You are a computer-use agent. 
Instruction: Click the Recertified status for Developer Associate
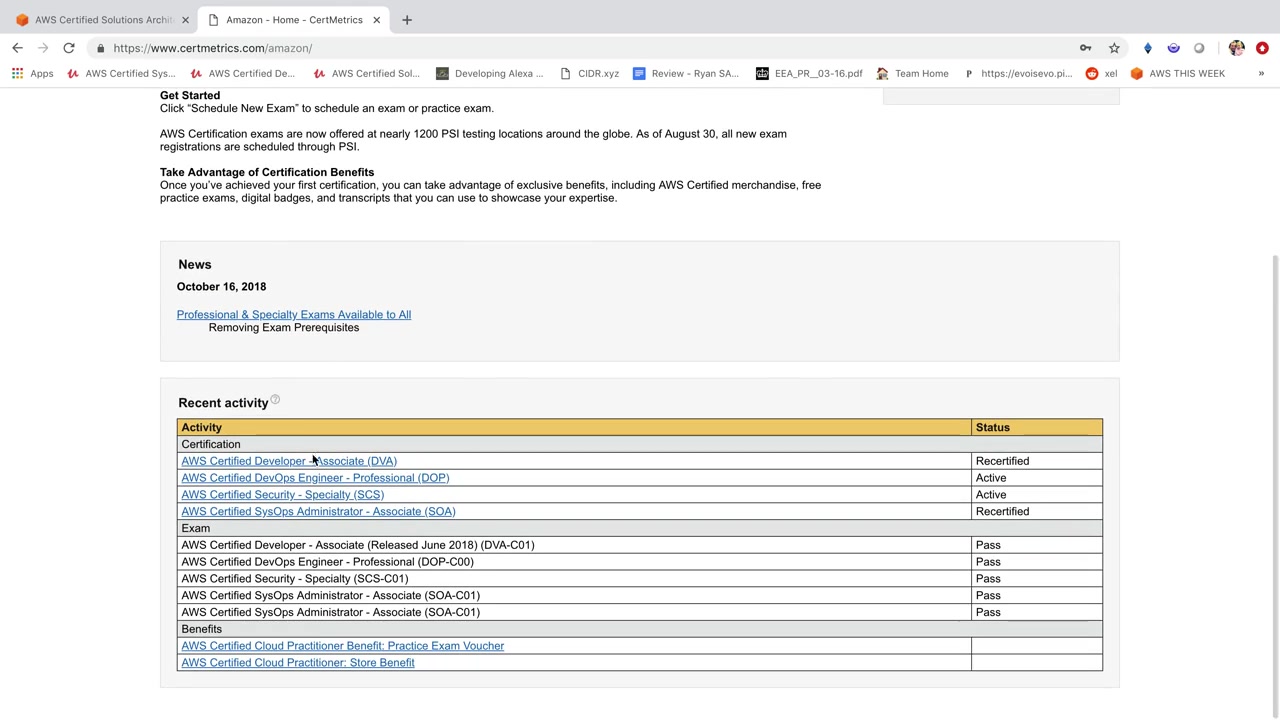tap(1002, 461)
